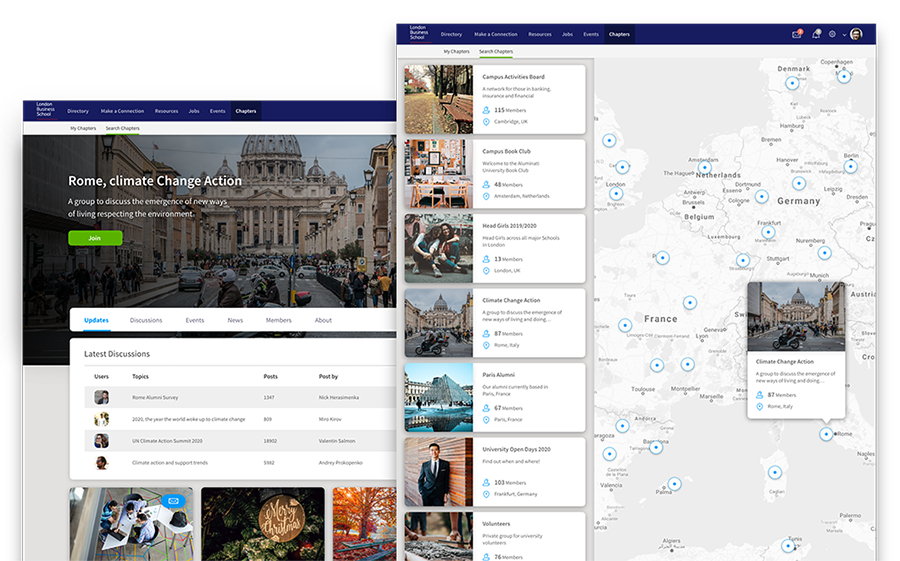Viewport: 900px width, 561px height.
Task: Select the map marker near Tunis
Action: [x=788, y=545]
